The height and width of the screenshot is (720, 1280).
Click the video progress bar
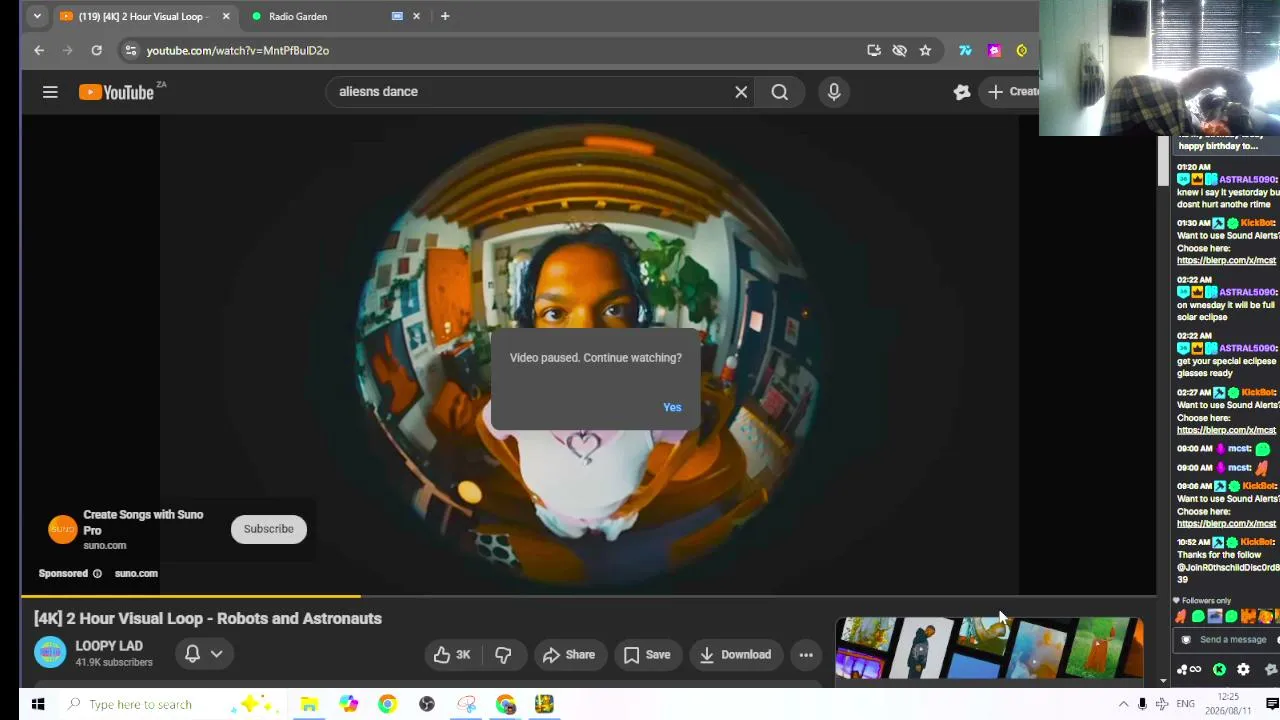588,596
